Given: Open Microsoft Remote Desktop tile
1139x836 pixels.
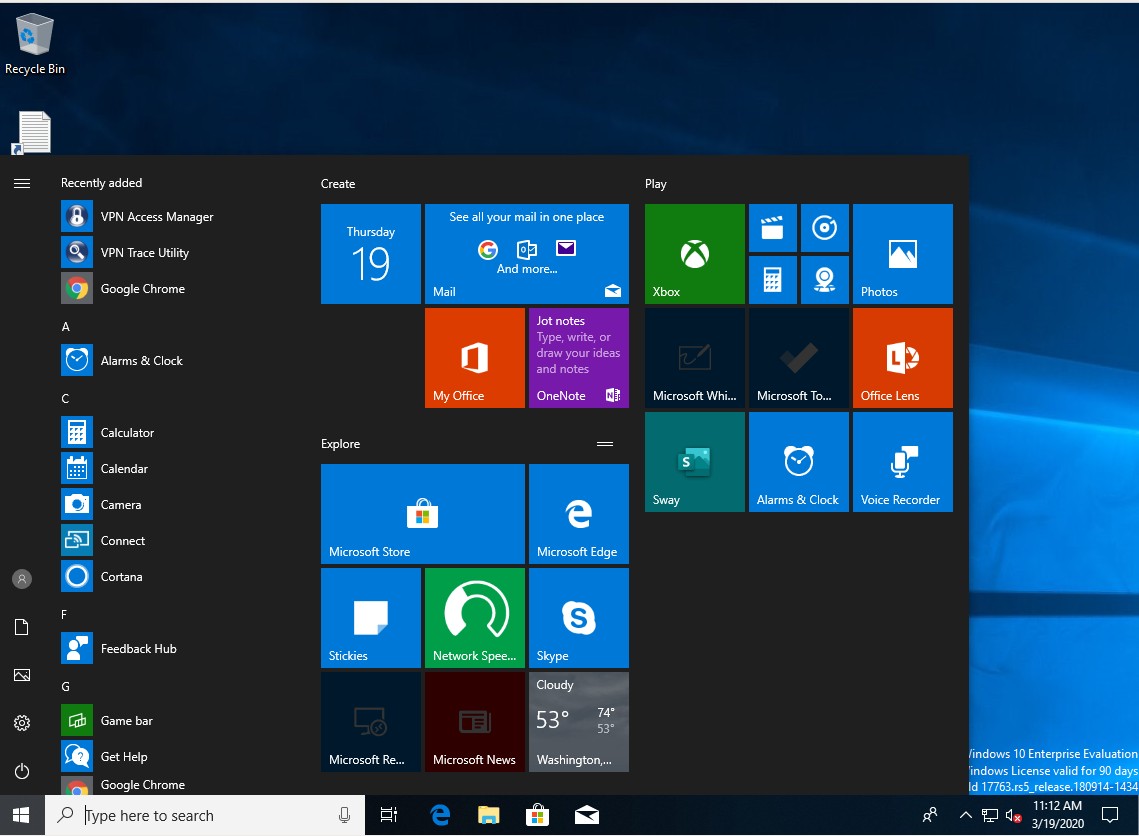Looking at the screenshot, I should coord(370,721).
